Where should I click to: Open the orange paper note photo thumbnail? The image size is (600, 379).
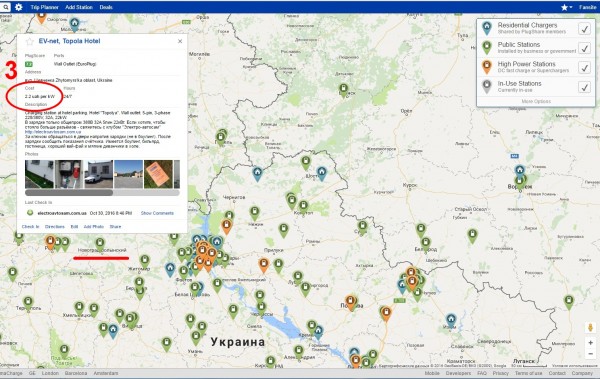[158, 174]
